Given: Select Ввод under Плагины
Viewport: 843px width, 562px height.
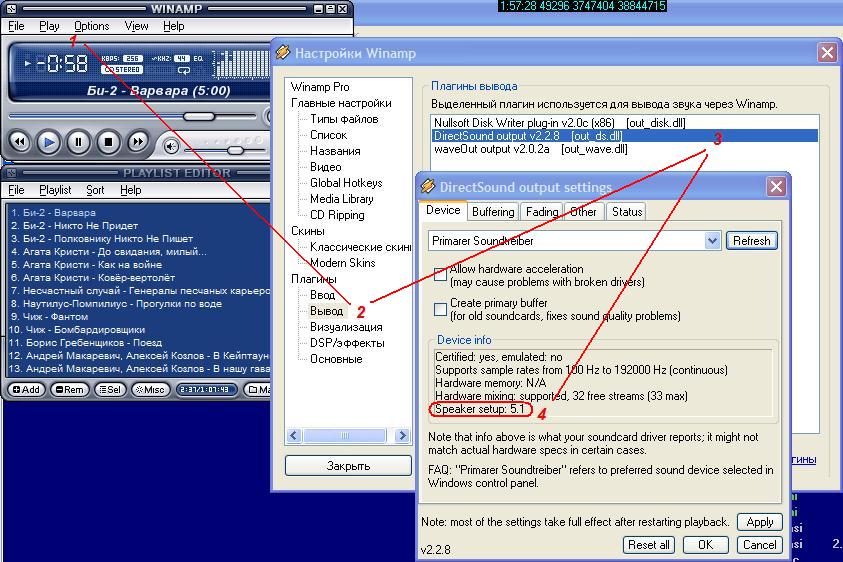Looking at the screenshot, I should [323, 295].
